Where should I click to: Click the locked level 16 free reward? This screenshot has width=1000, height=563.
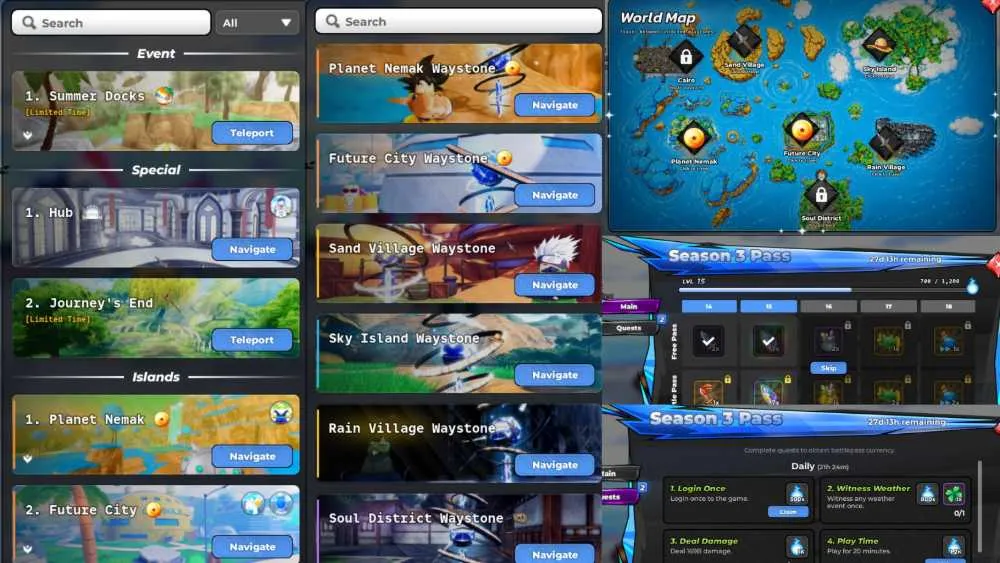point(828,341)
